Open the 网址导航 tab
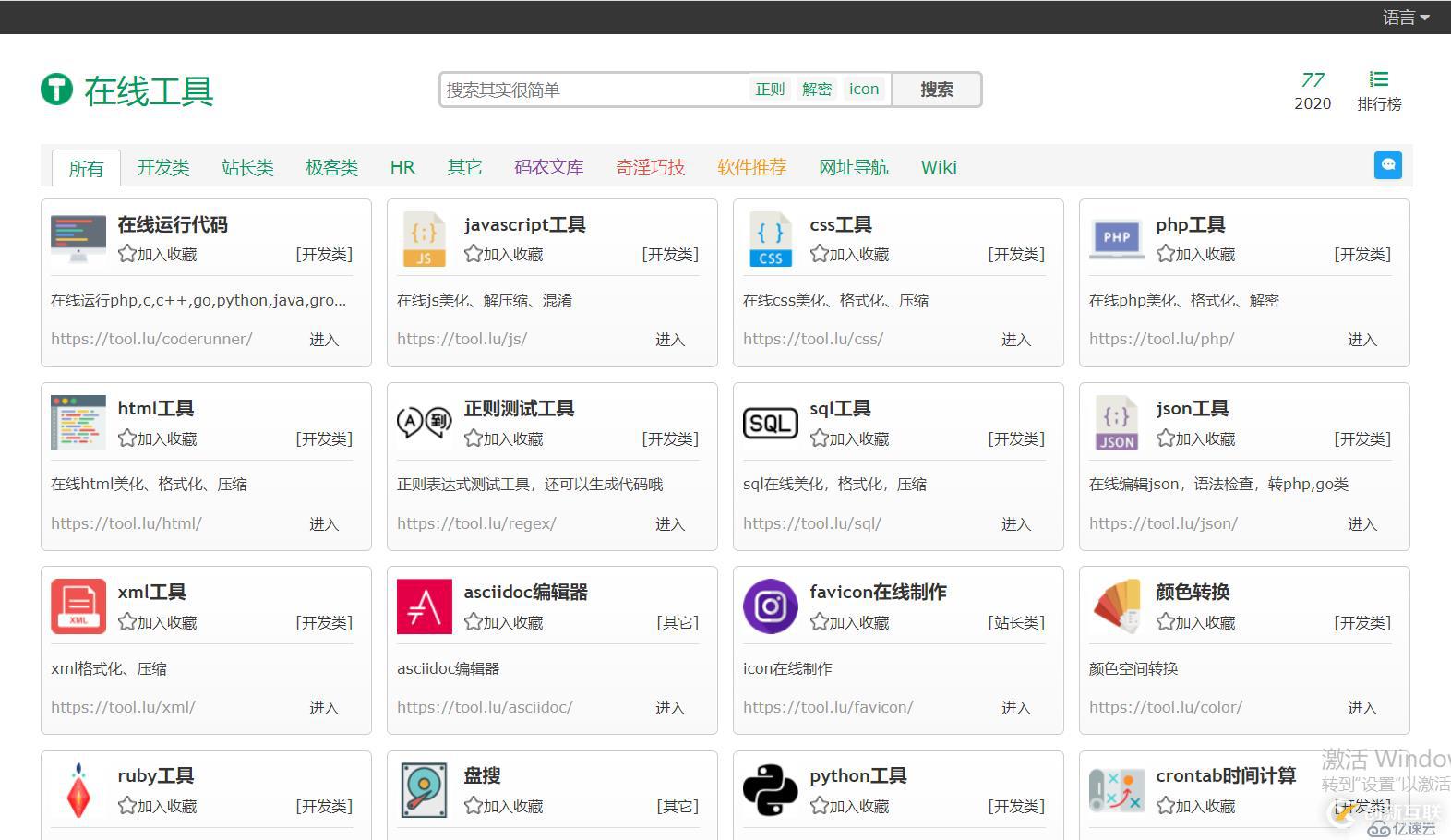Image resolution: width=1451 pixels, height=840 pixels. pyautogui.click(x=854, y=167)
